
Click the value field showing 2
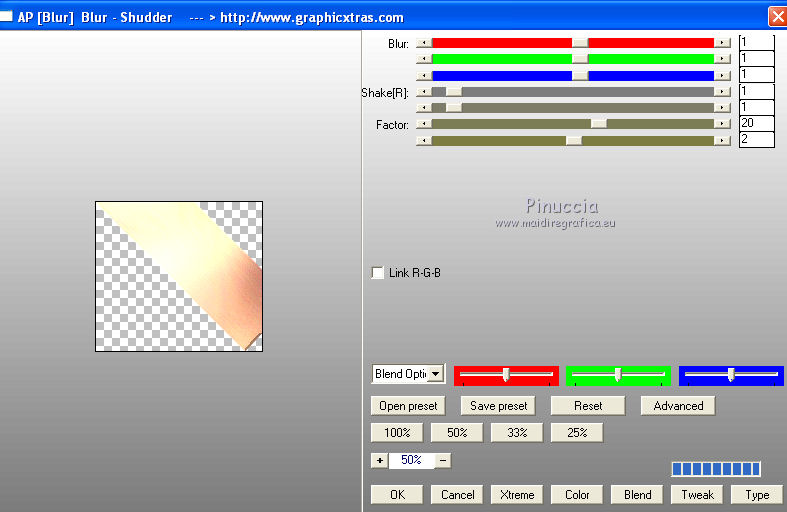pyautogui.click(x=756, y=139)
